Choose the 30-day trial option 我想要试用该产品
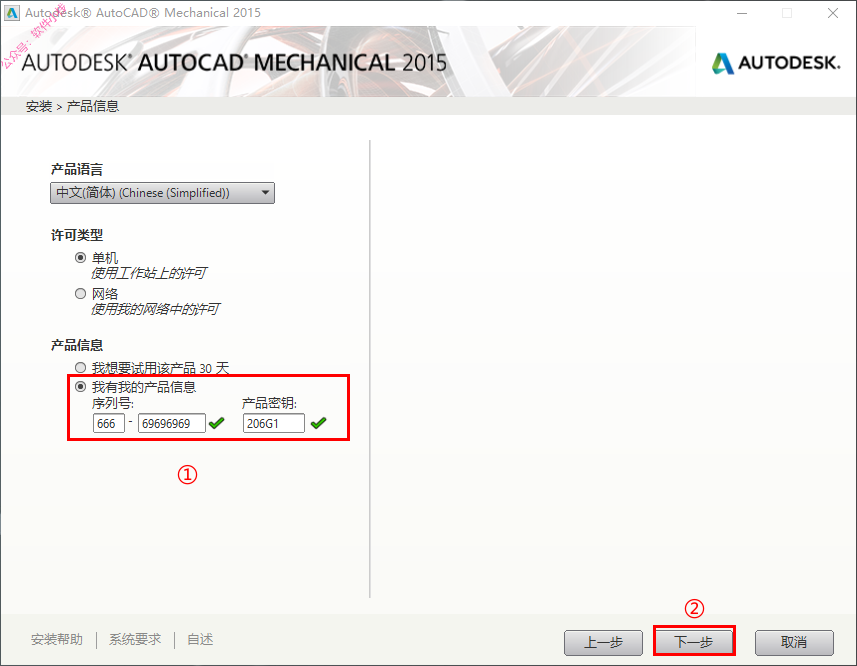857x666 pixels. [80, 368]
